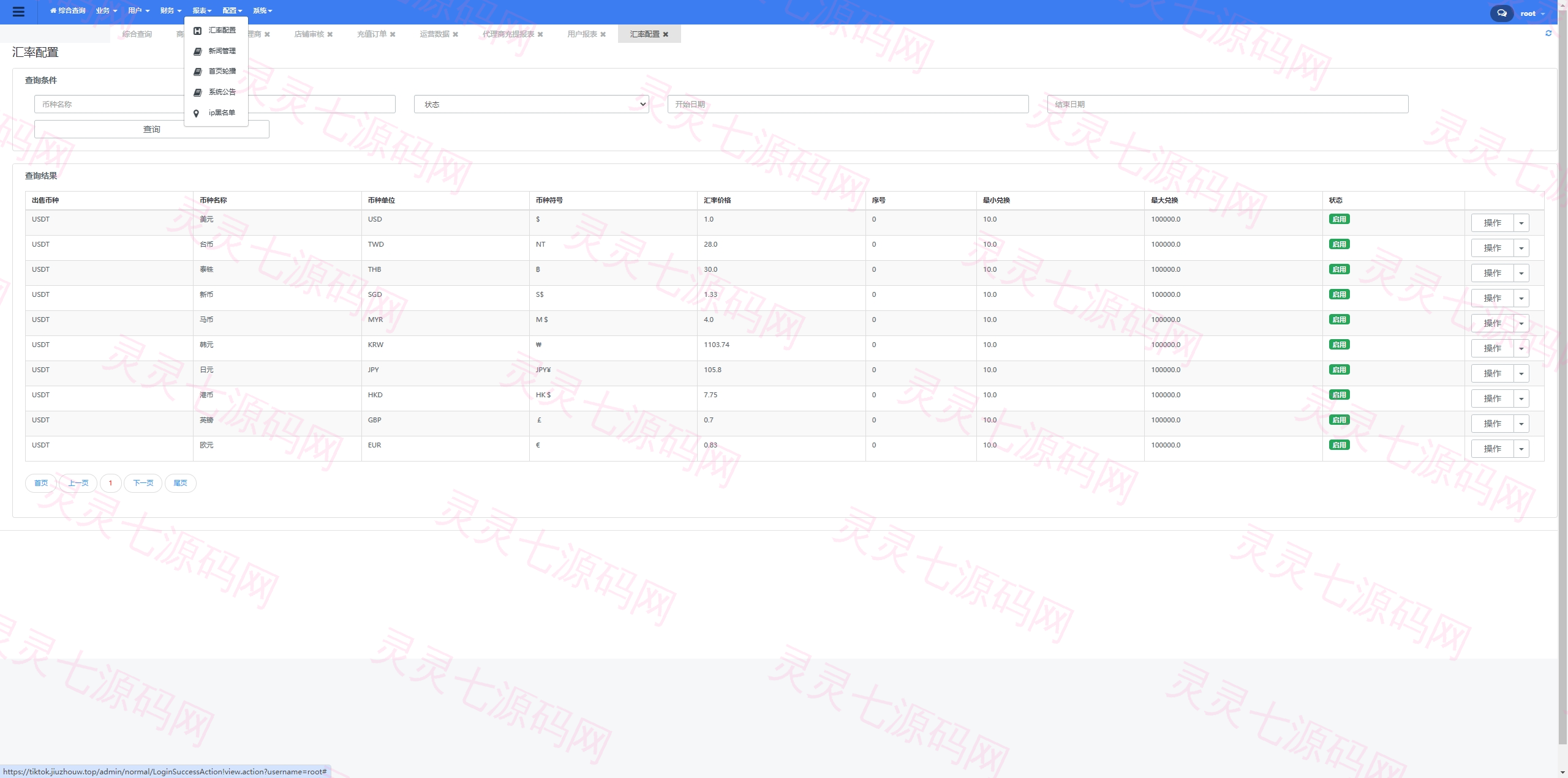Screen dimensions: 1568x778
Task: Close the 运营数据 tab
Action: [455, 34]
